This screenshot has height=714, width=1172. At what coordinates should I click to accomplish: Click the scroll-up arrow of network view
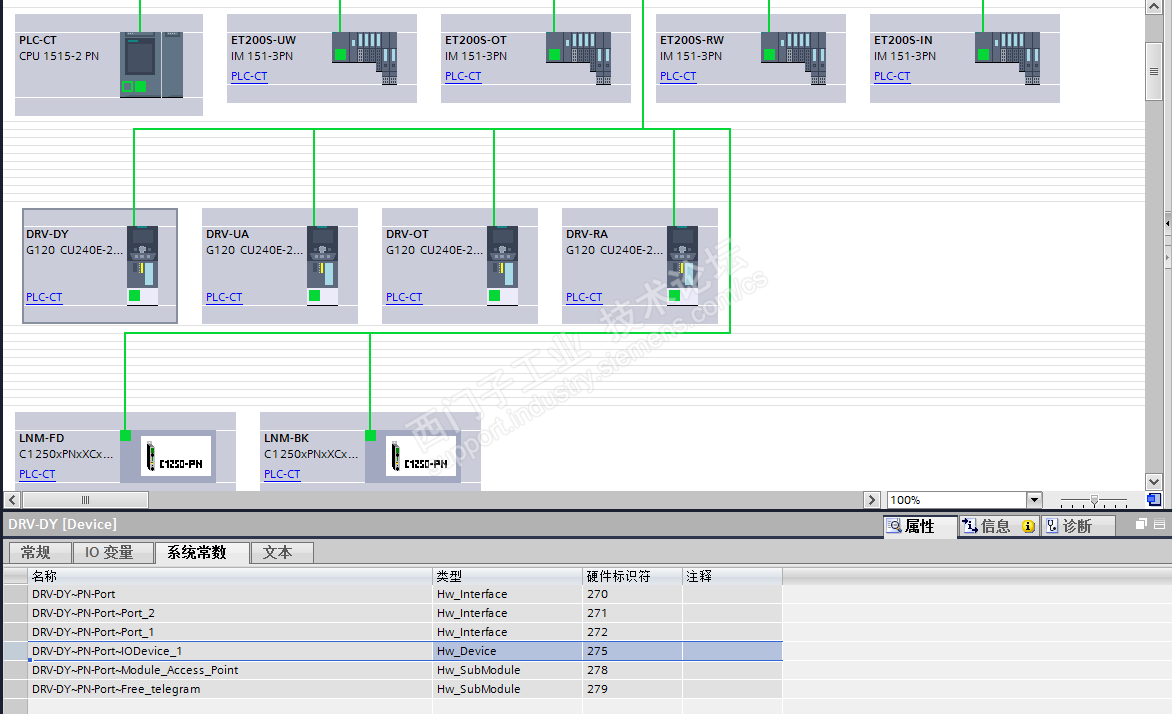pyautogui.click(x=1153, y=7)
